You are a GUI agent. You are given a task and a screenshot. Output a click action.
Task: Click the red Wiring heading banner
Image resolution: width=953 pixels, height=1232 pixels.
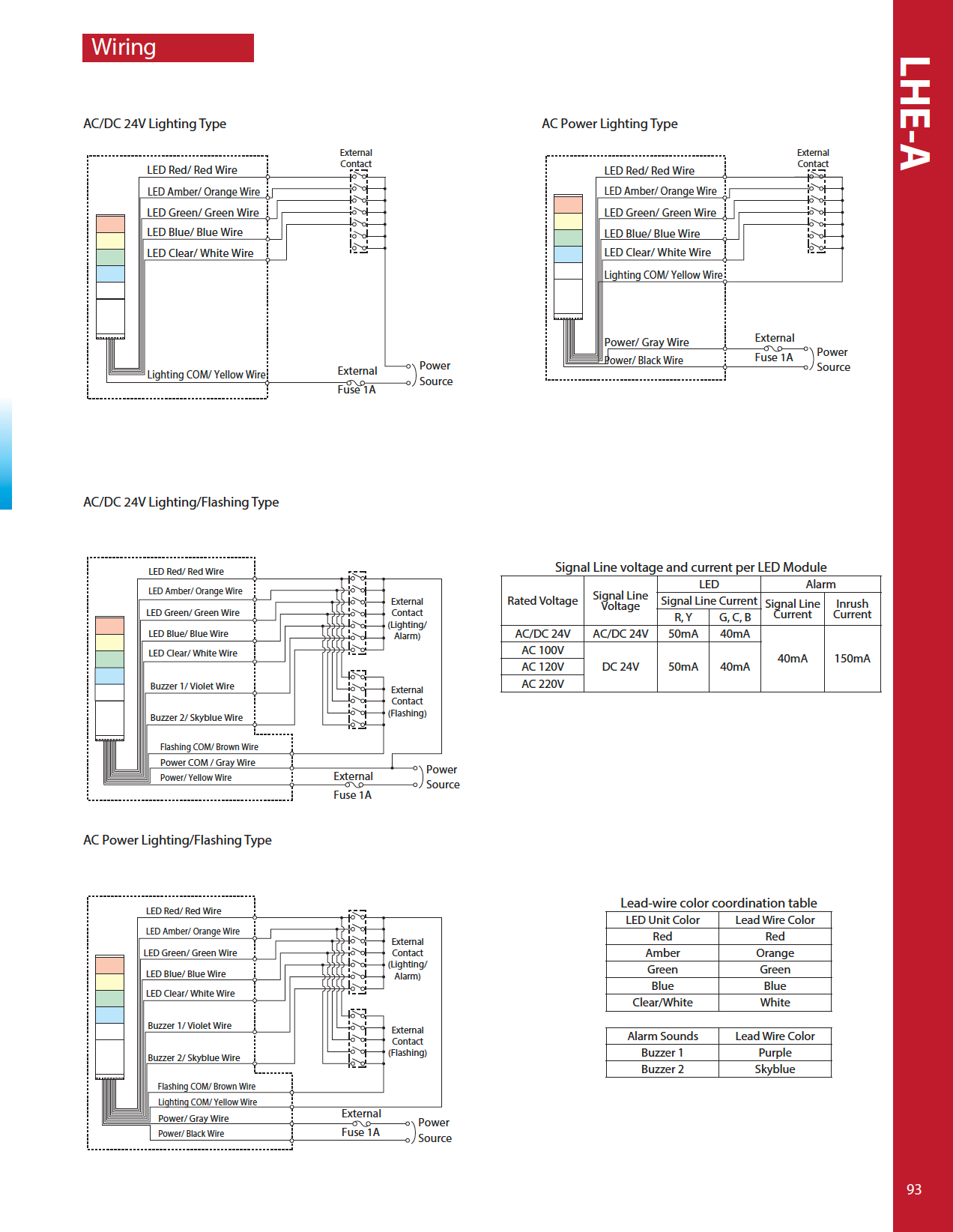pos(168,48)
